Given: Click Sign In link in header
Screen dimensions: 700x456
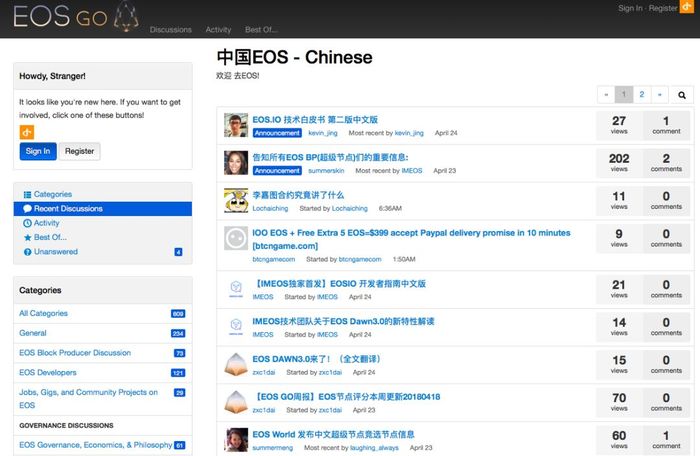Looking at the screenshot, I should 630,8.
